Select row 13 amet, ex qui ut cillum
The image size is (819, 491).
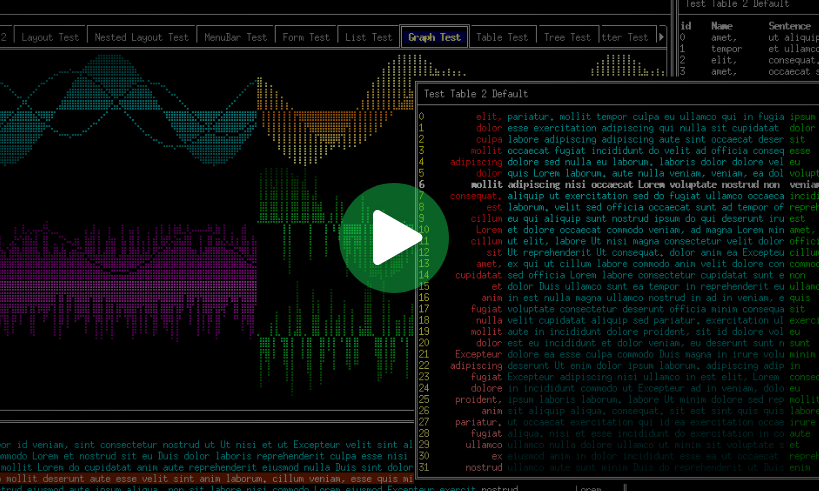618,264
